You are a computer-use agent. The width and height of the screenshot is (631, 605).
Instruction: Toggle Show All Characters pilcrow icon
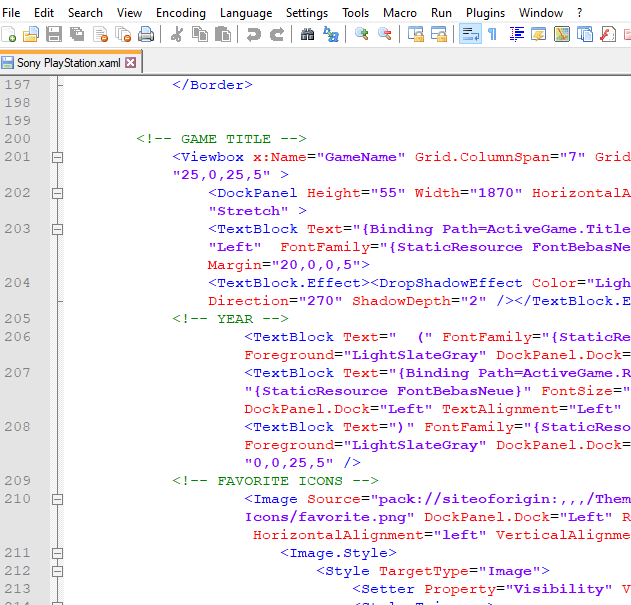click(492, 34)
